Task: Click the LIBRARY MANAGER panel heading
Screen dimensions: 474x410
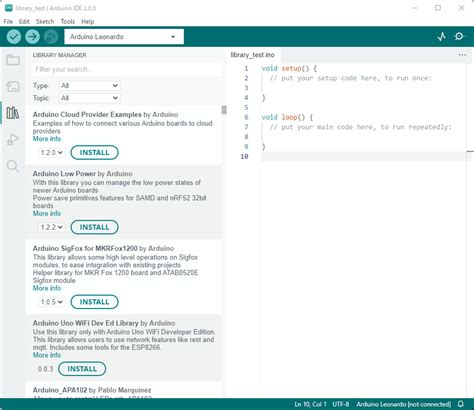Action: [x=60, y=55]
